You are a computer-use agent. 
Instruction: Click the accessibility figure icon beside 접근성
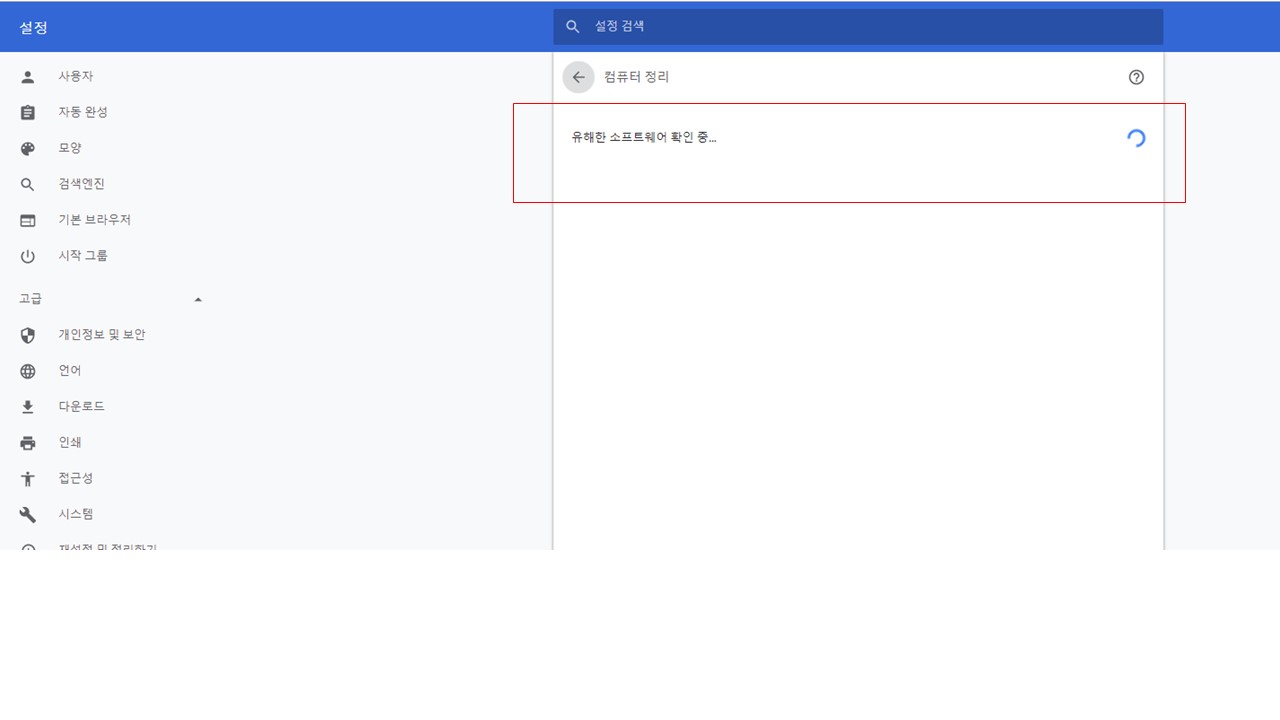28,479
